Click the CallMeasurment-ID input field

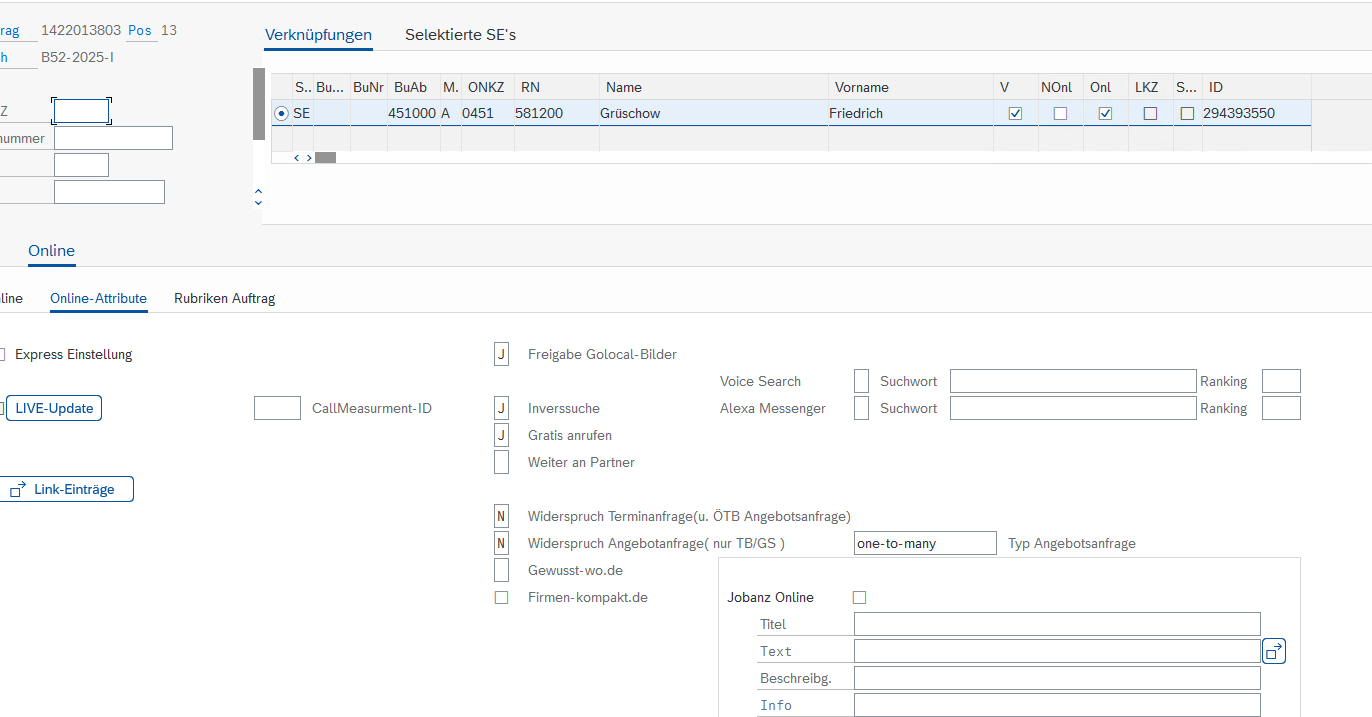[277, 408]
